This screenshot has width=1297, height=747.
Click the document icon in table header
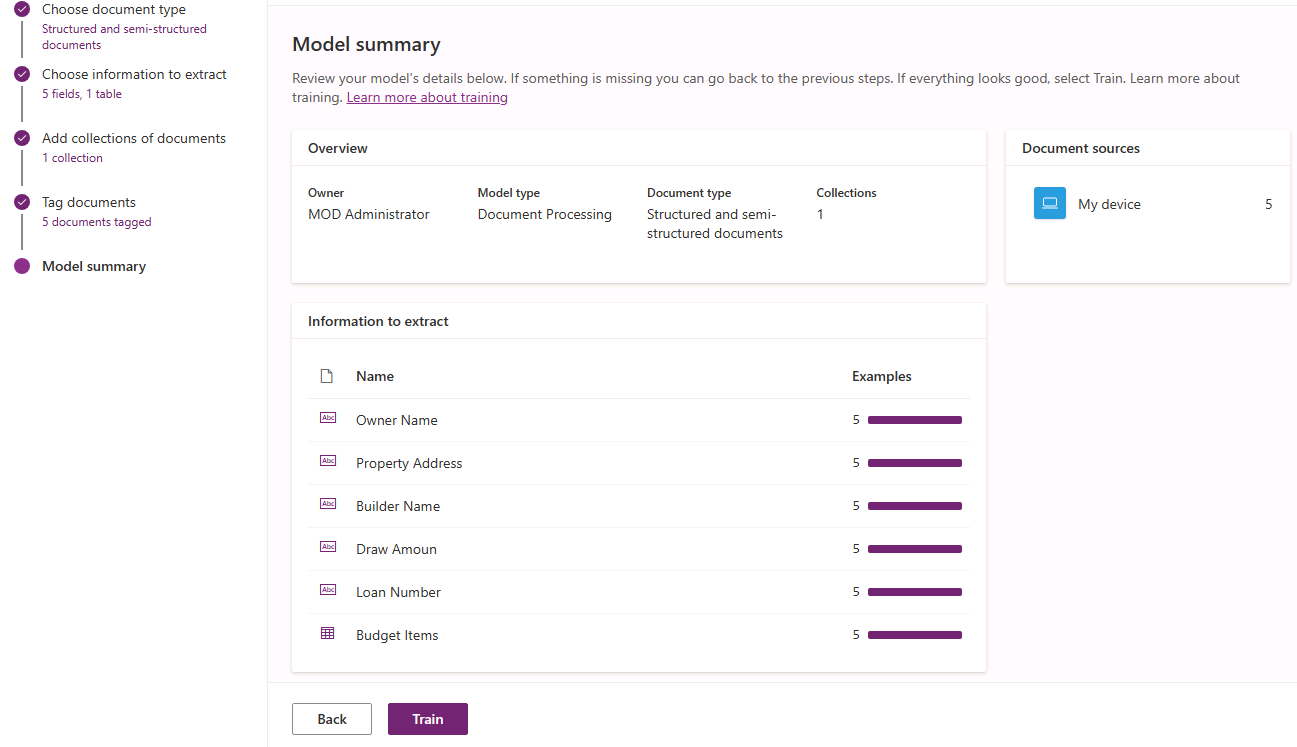click(x=326, y=377)
